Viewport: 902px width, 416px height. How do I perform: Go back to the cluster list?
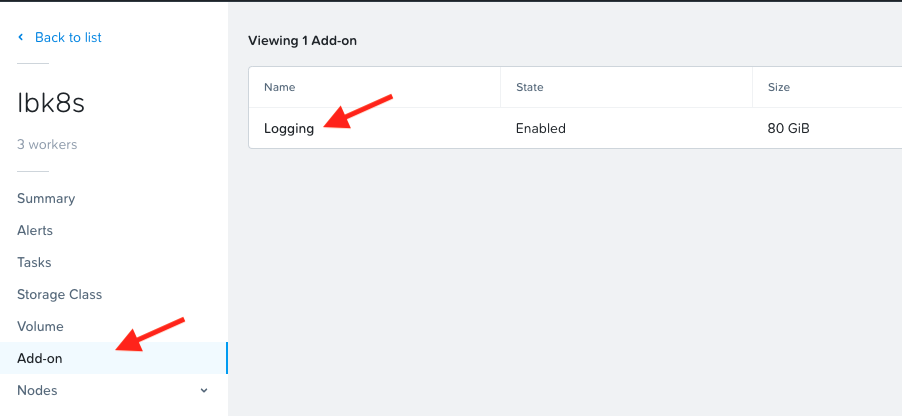pos(68,38)
